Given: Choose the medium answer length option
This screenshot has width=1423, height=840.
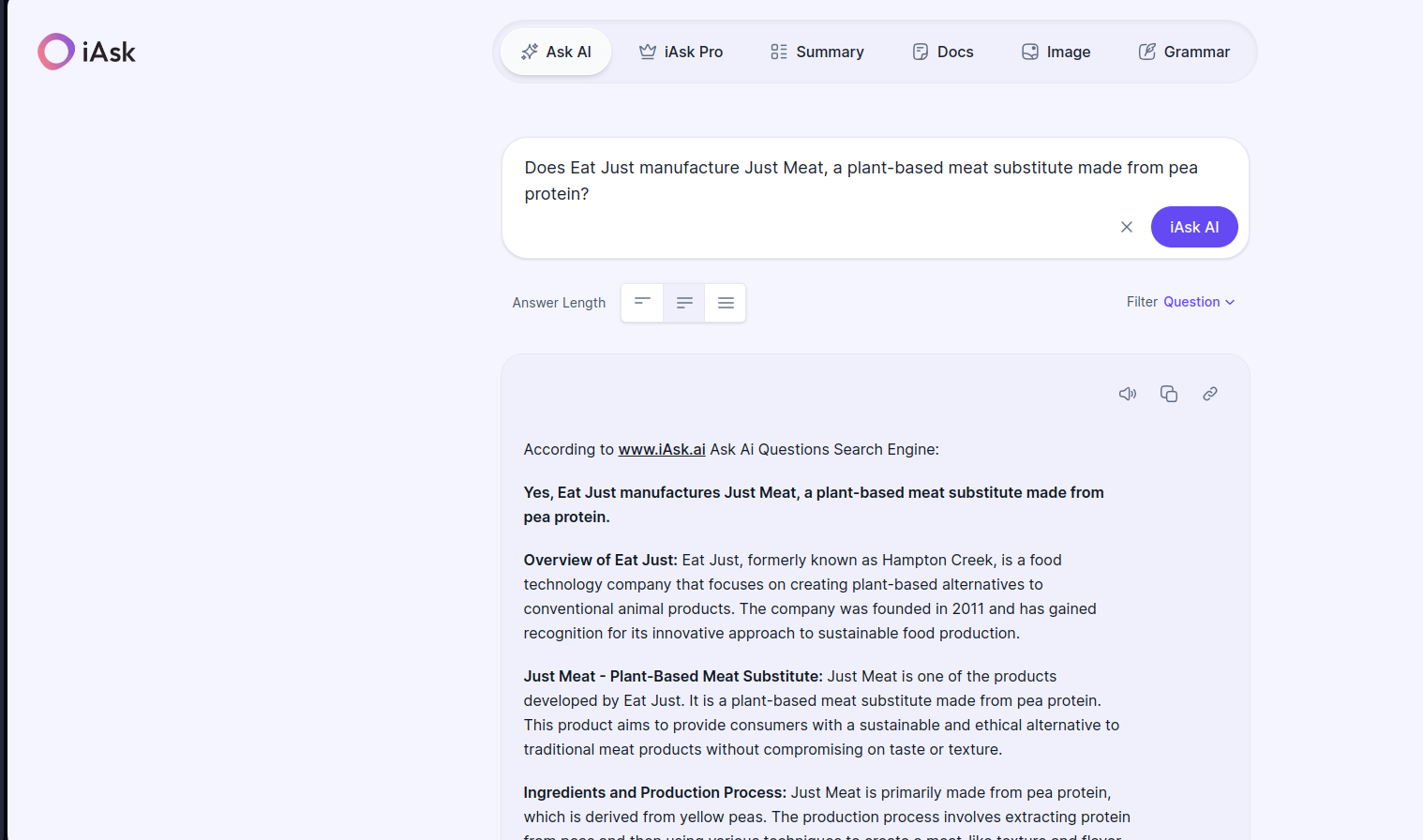Looking at the screenshot, I should [x=684, y=303].
